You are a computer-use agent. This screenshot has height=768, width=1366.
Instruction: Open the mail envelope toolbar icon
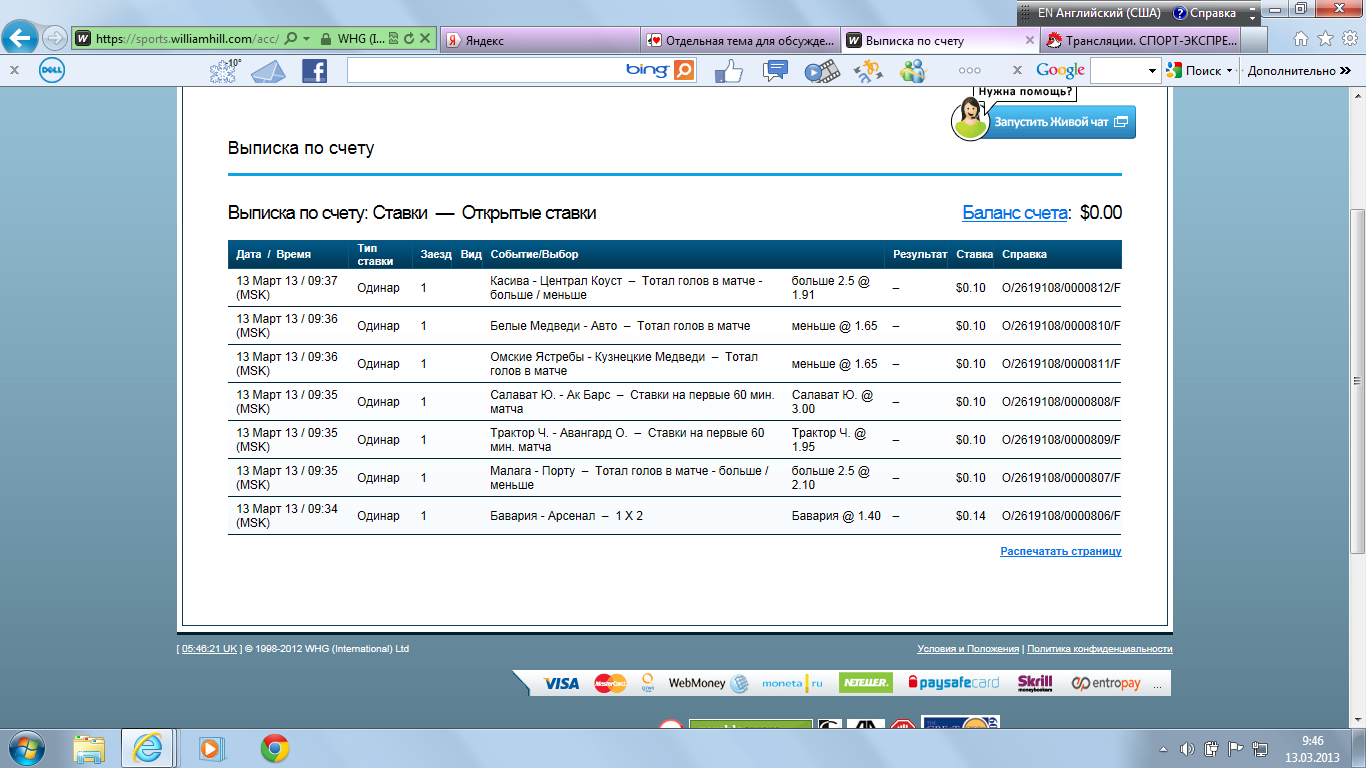pyautogui.click(x=268, y=70)
